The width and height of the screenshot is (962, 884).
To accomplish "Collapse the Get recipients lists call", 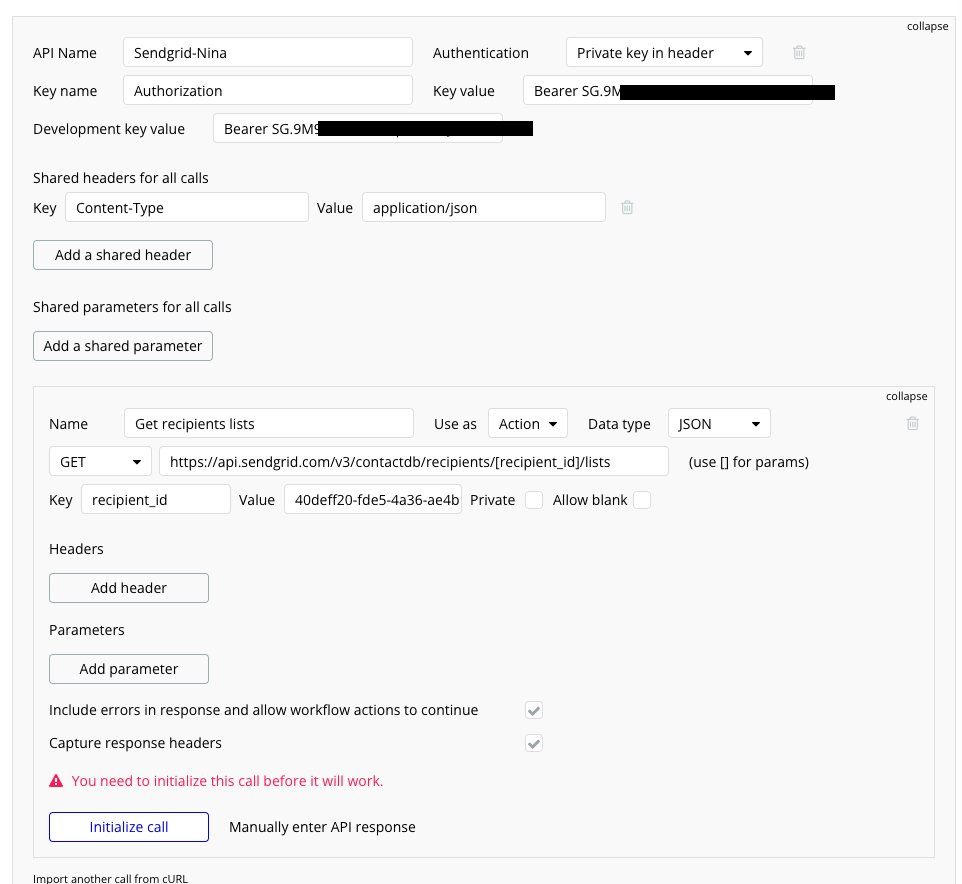I will click(x=907, y=397).
